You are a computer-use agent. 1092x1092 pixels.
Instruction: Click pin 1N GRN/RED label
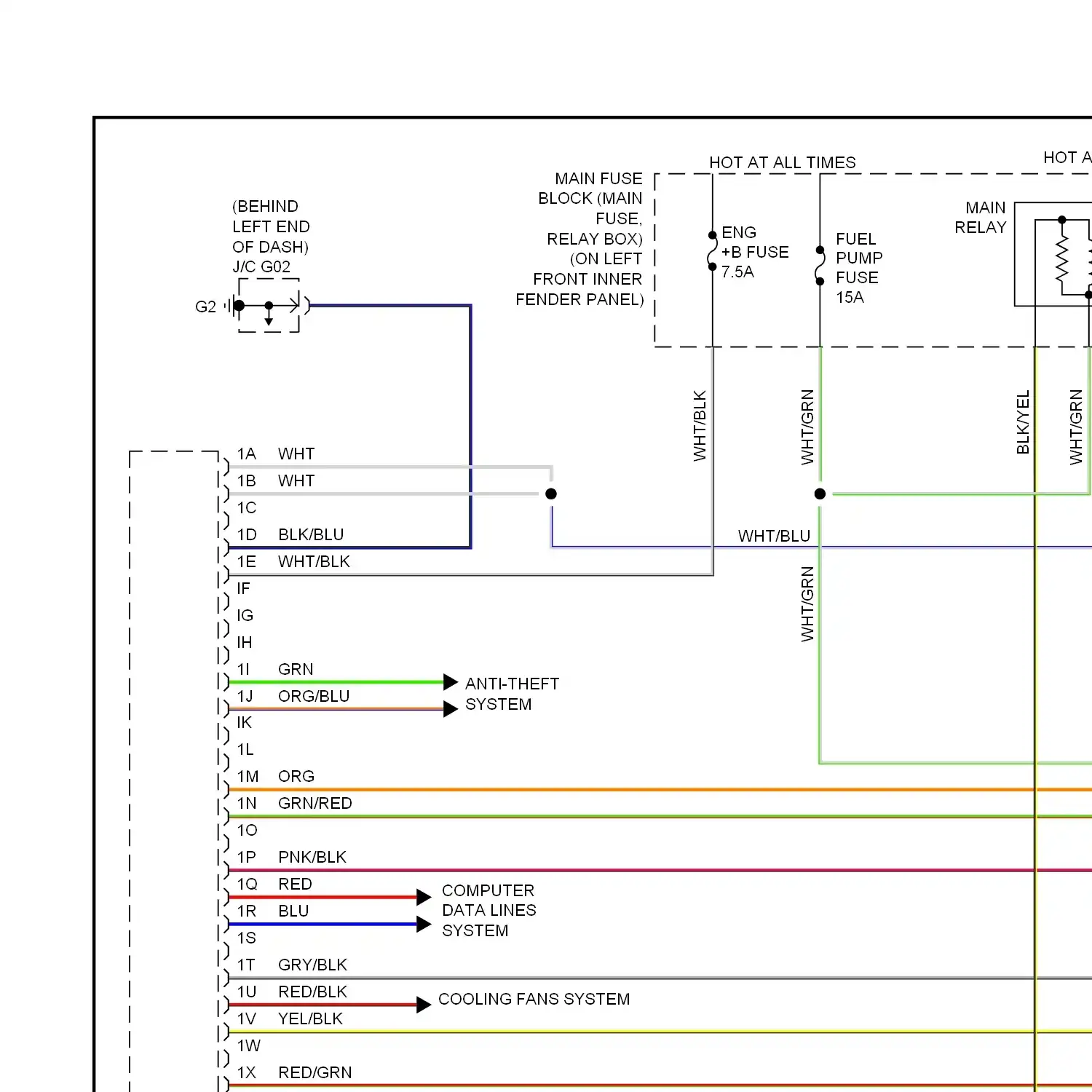point(295,803)
